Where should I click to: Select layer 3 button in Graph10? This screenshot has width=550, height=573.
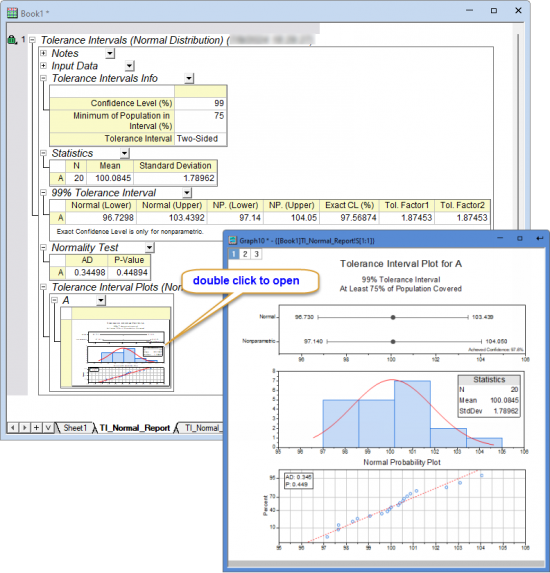pos(257,254)
